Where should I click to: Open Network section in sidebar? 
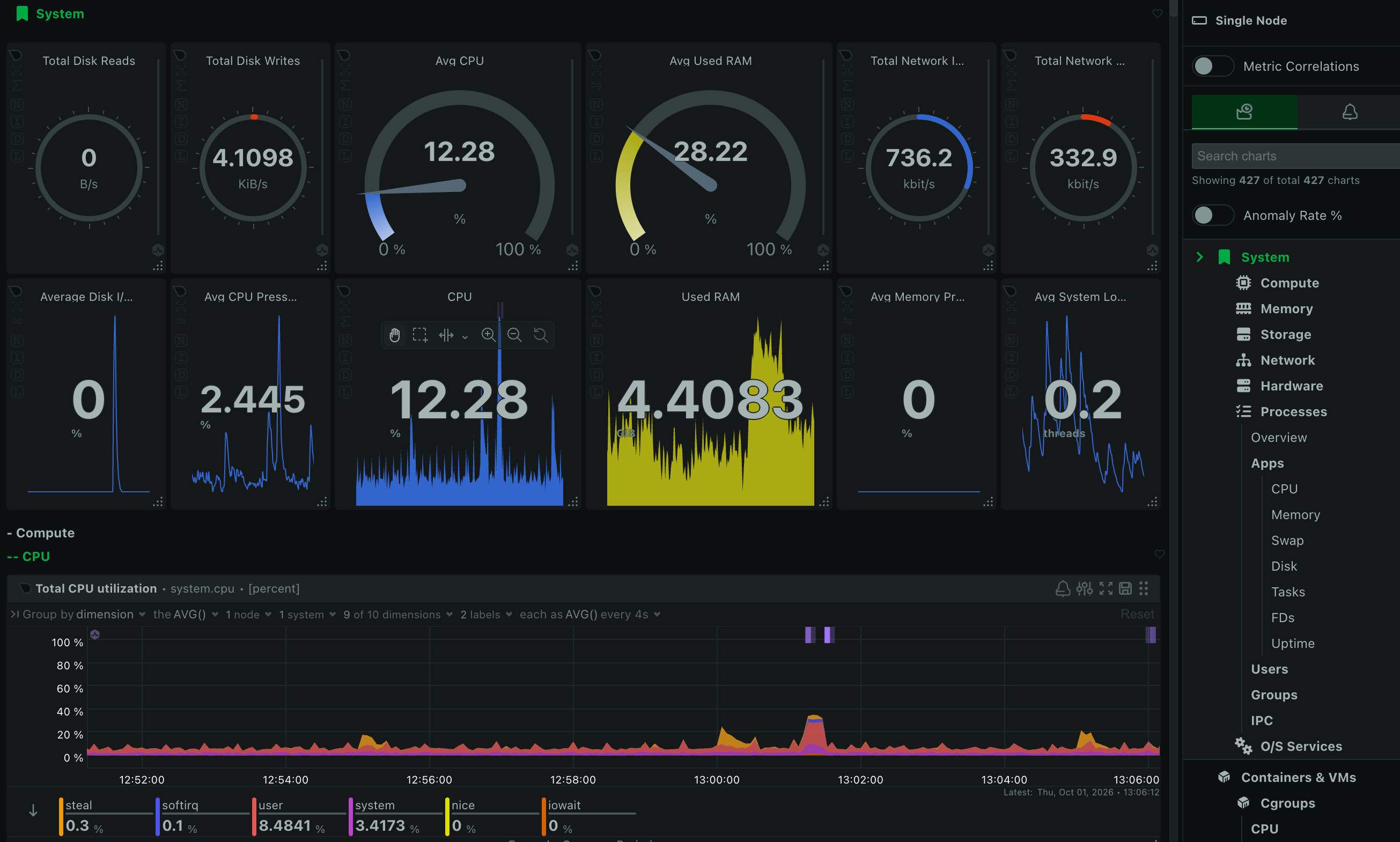click(1287, 360)
